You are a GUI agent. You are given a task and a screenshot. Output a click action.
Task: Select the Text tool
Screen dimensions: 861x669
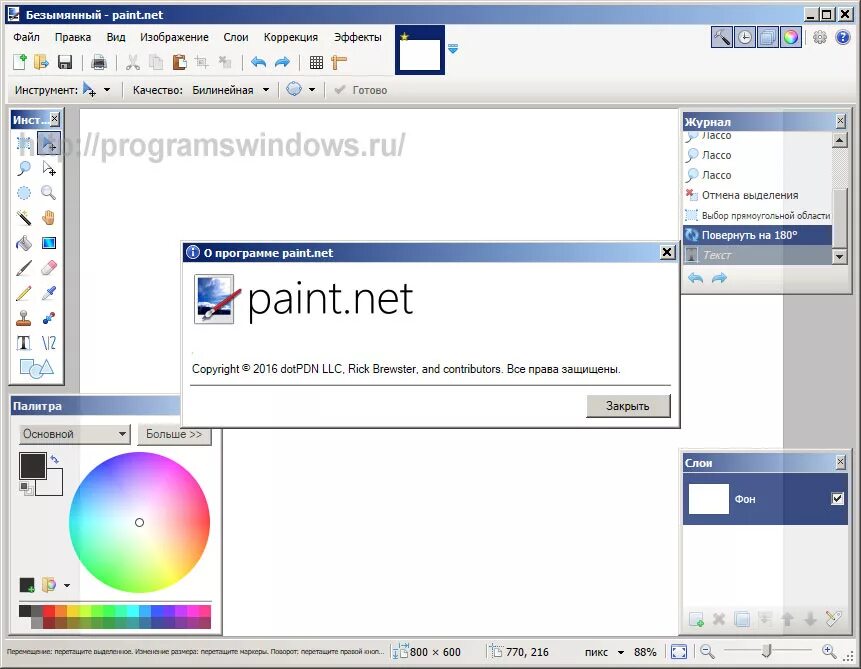click(x=24, y=343)
